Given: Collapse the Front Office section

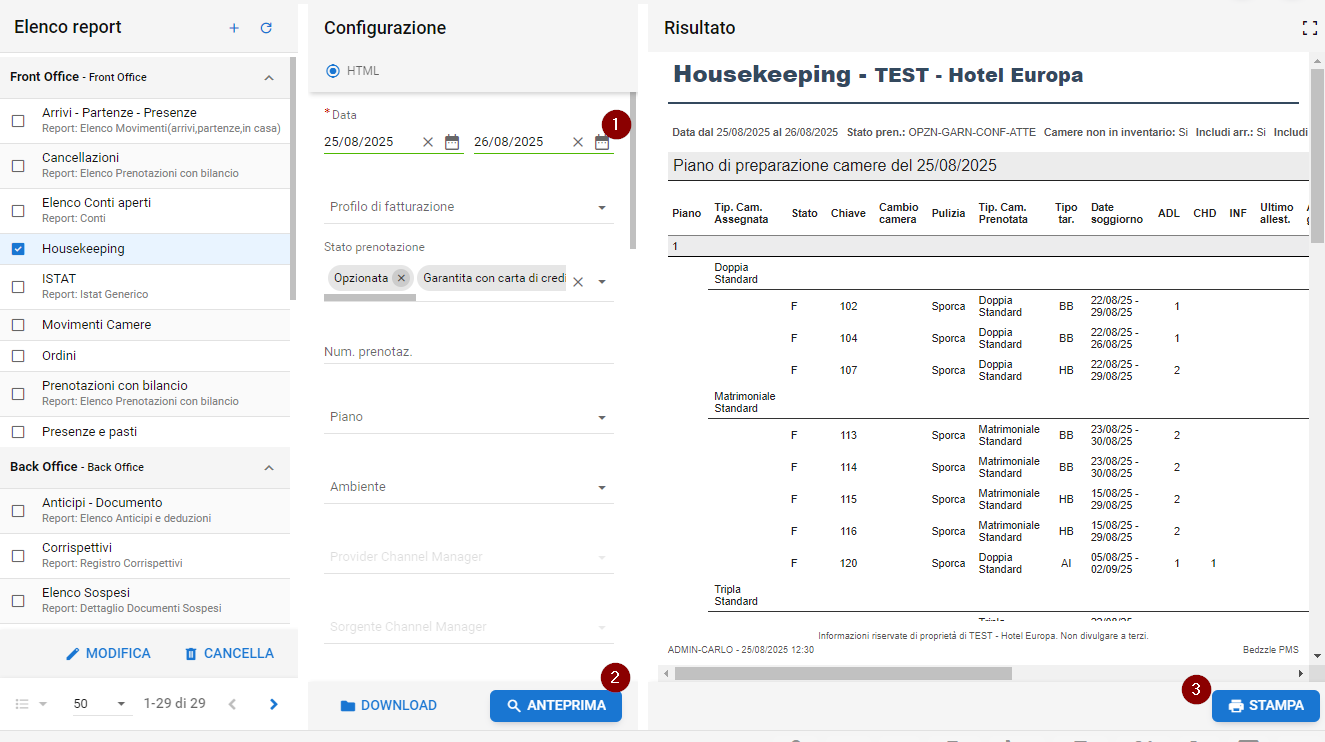Looking at the screenshot, I should pyautogui.click(x=268, y=77).
